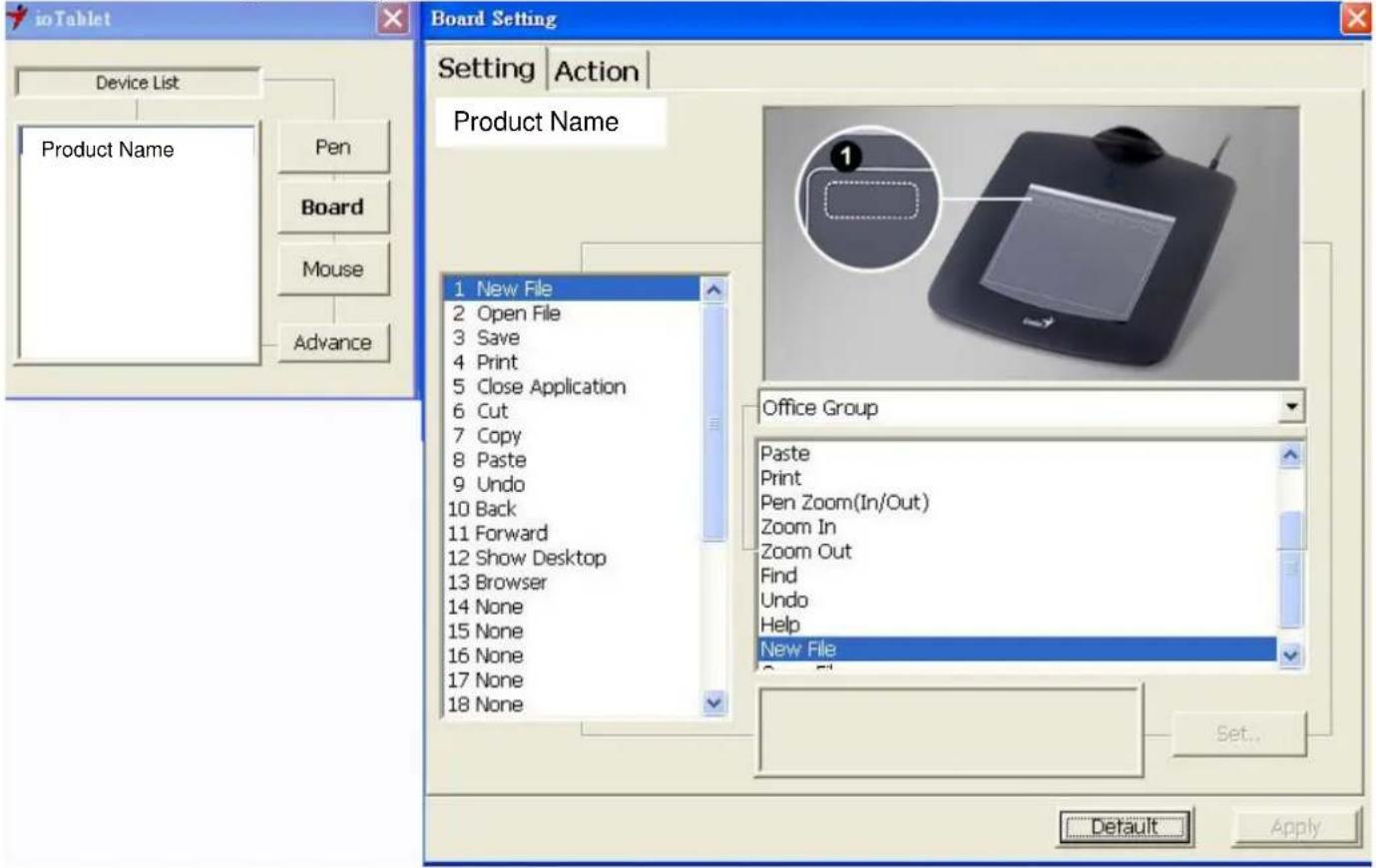This screenshot has width=1376, height=868.
Task: Select hot key row 5 Close Application
Action: 573,386
